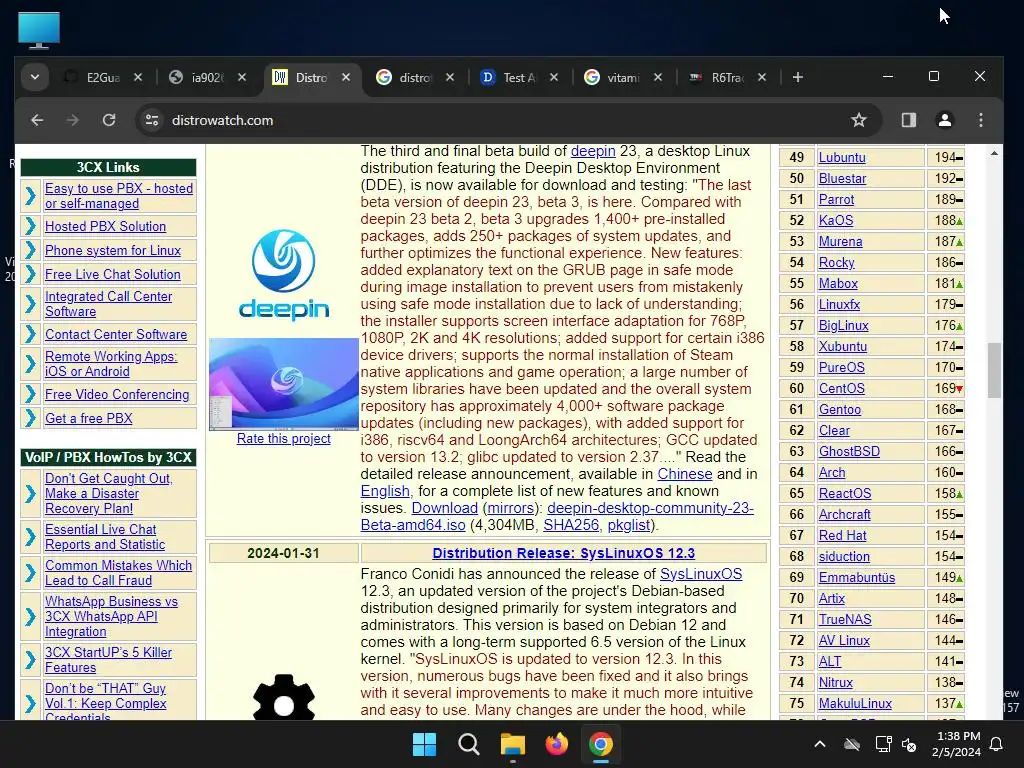Open Common Mistakes Which Lead to Call Fraud
Image resolution: width=1024 pixels, height=768 pixels.
click(118, 573)
